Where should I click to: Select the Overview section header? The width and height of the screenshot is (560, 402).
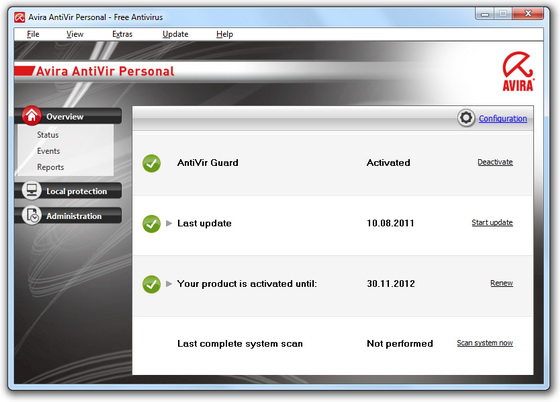coord(68,116)
